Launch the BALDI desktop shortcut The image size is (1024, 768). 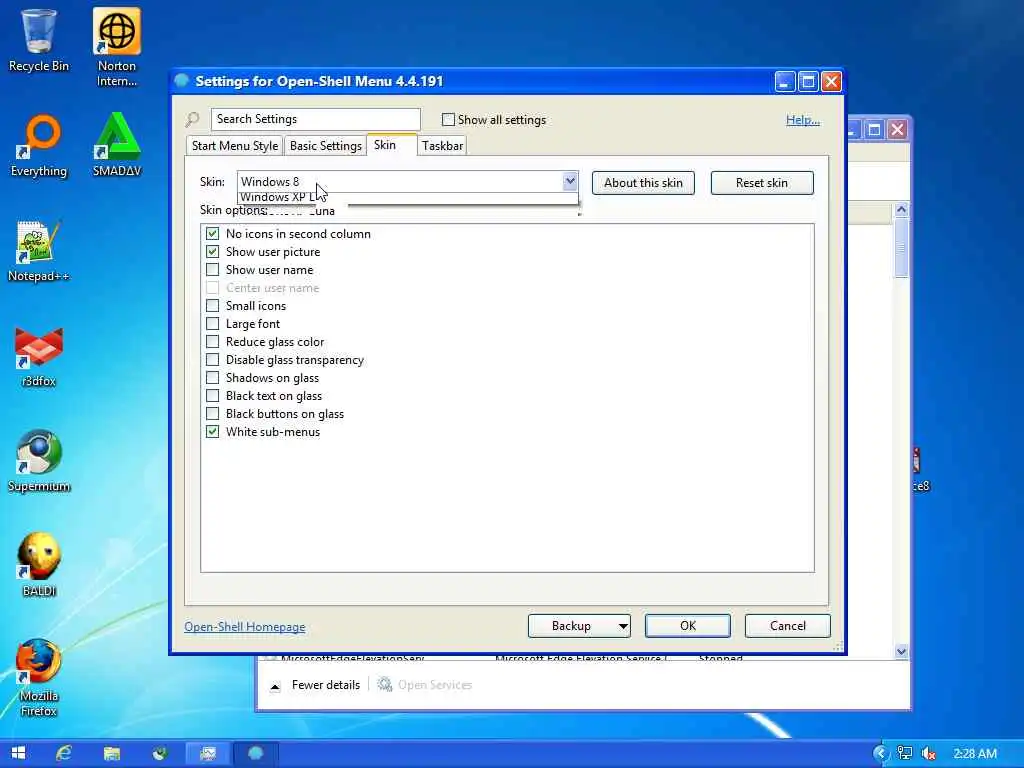(x=39, y=566)
